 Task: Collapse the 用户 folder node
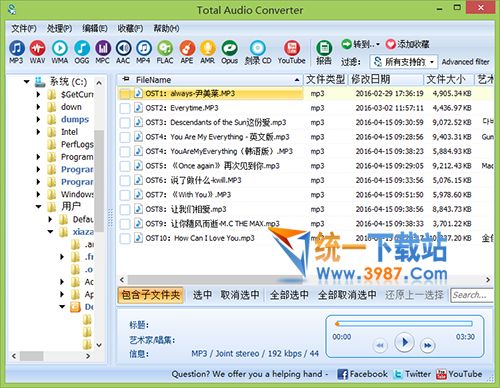pos(38,207)
